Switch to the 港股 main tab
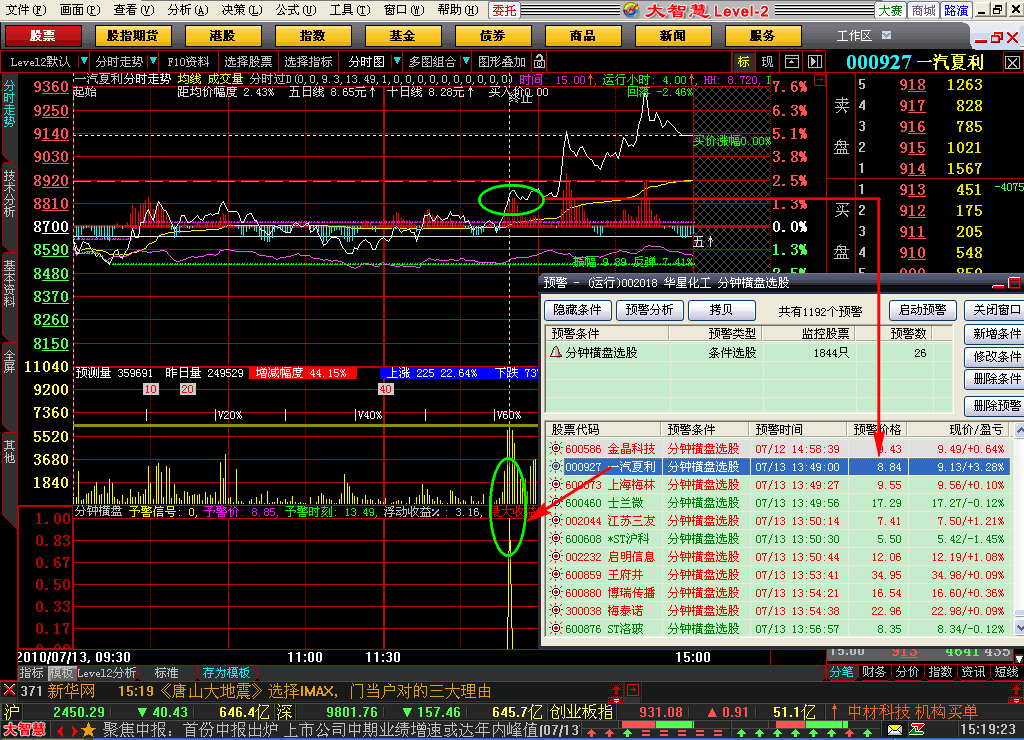The height and width of the screenshot is (740, 1024). (x=223, y=36)
